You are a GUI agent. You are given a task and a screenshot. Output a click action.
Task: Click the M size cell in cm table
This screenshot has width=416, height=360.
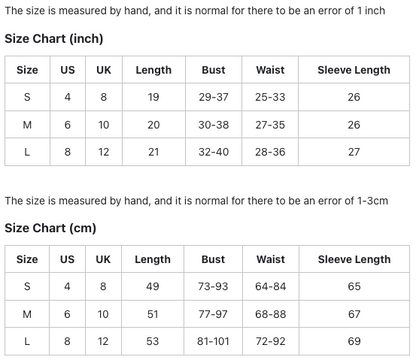[x=27, y=314]
